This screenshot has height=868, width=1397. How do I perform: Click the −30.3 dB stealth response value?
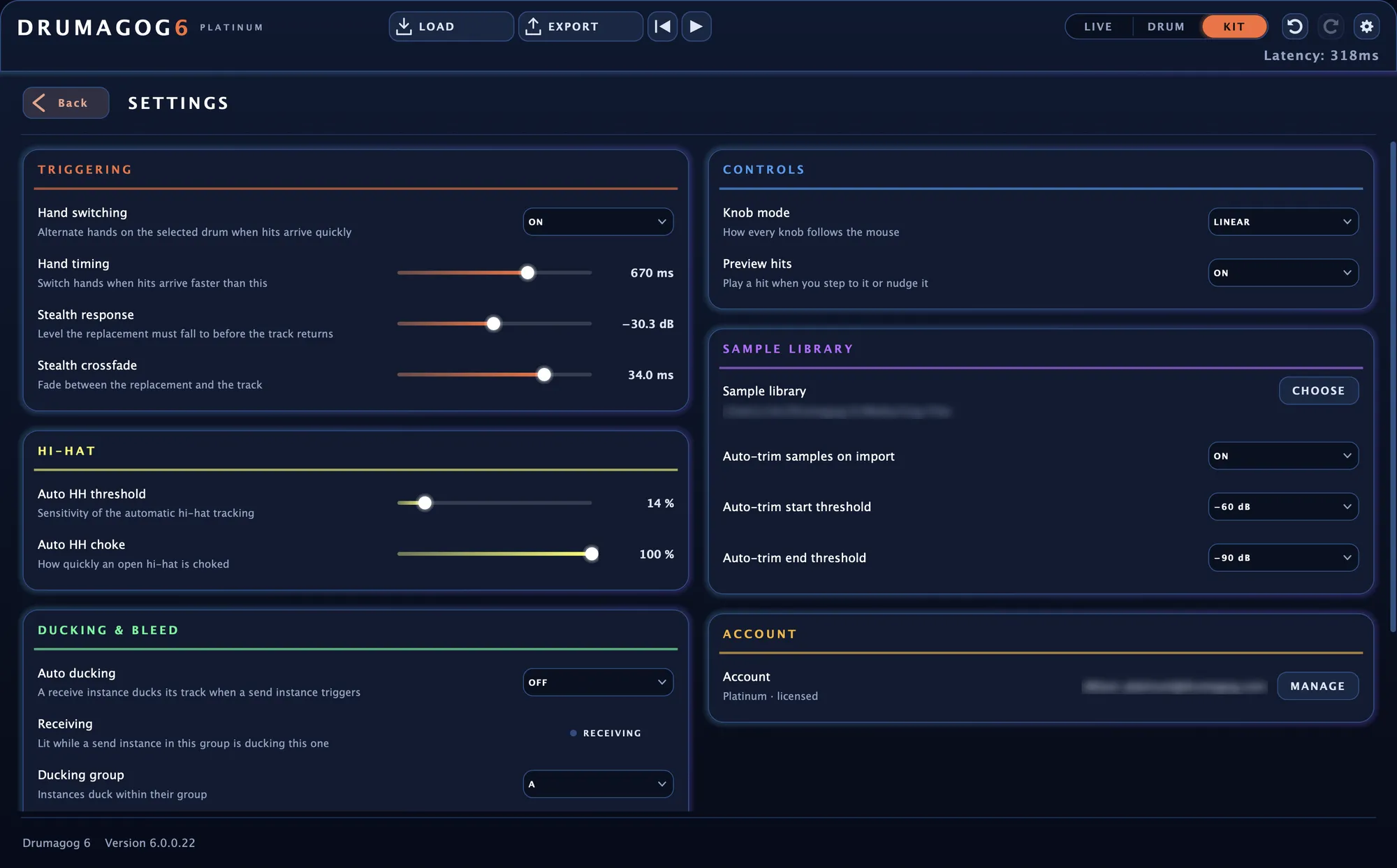click(648, 324)
